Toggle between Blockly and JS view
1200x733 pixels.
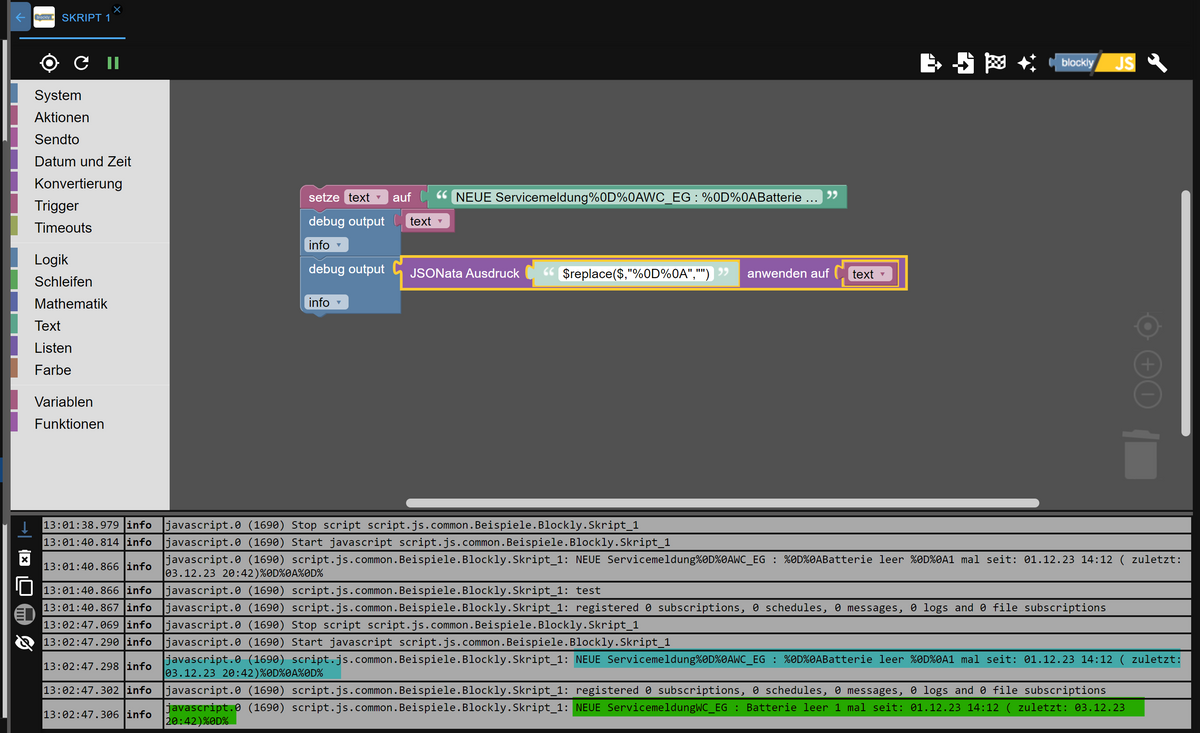[x=1092, y=63]
